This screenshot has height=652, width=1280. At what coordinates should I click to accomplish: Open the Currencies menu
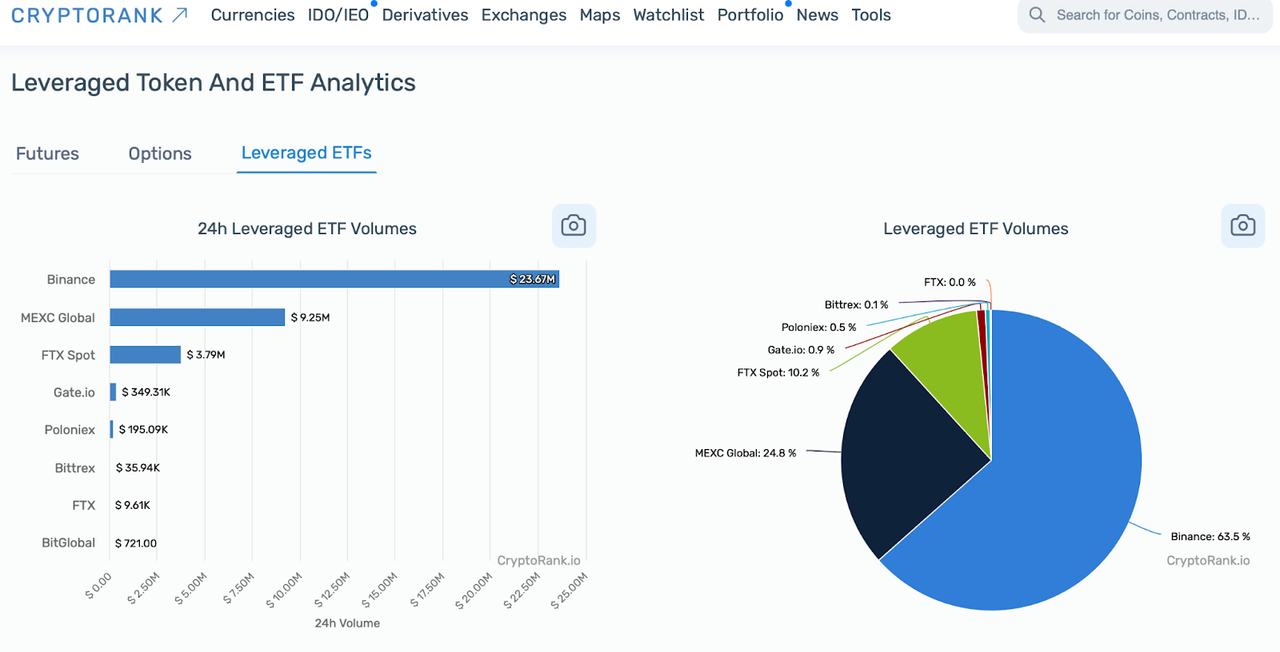click(252, 14)
